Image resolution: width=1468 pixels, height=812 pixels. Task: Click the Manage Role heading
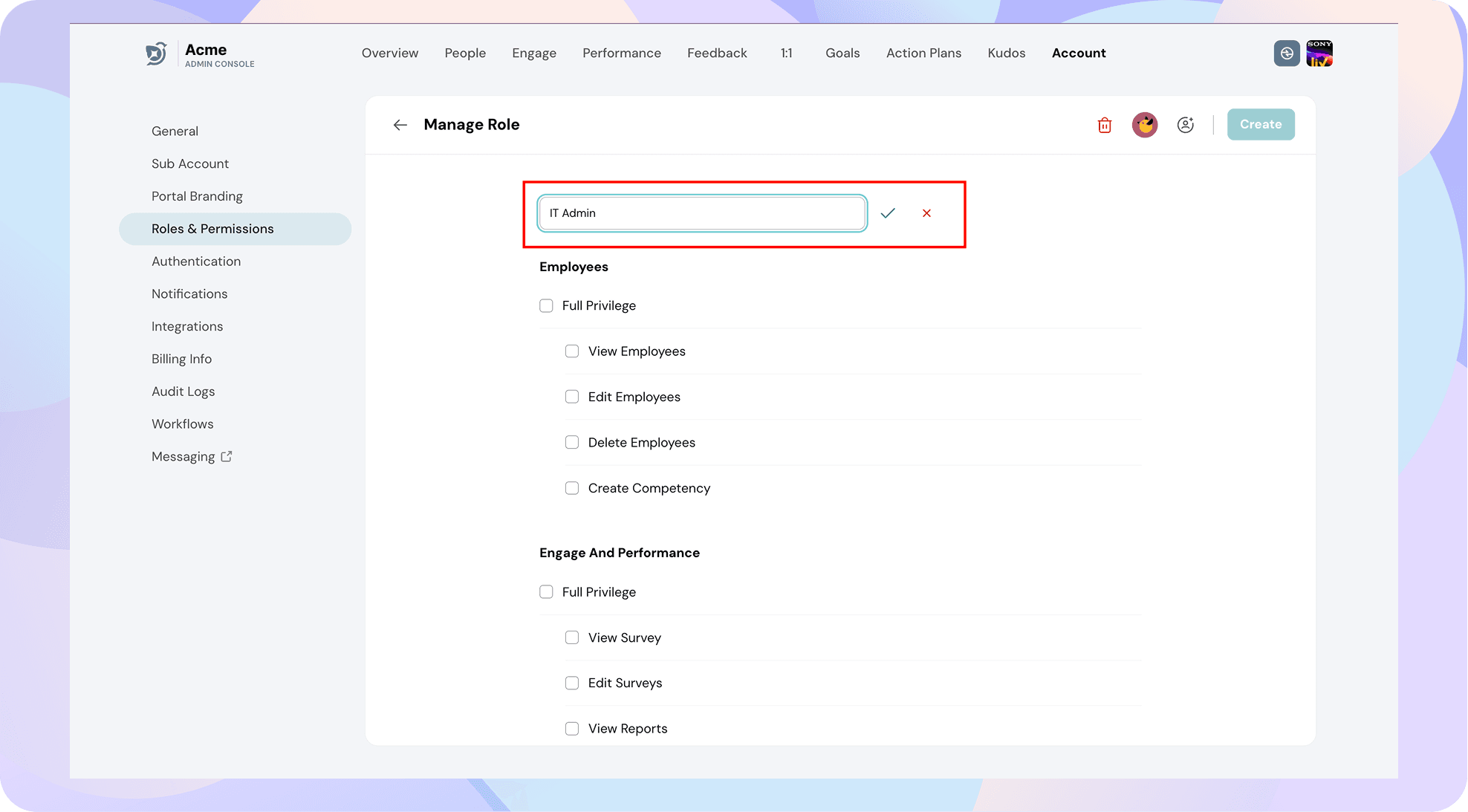tap(472, 125)
